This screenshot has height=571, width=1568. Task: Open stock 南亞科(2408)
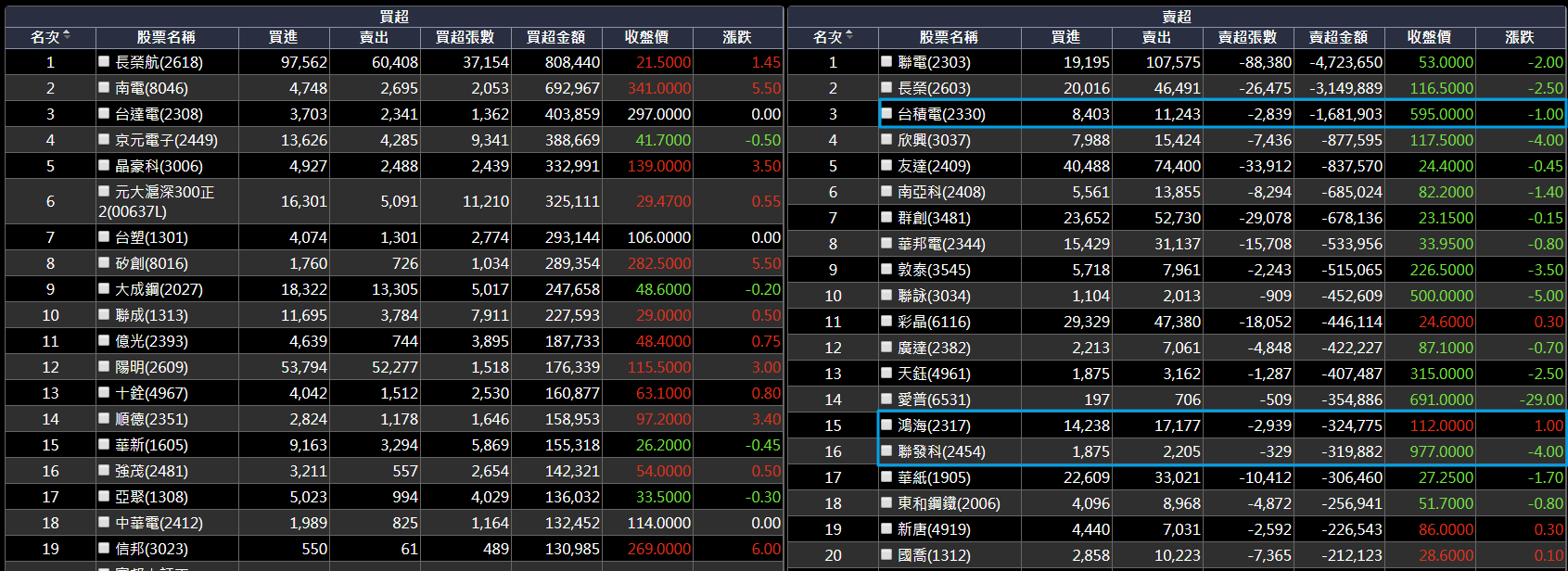click(x=941, y=192)
